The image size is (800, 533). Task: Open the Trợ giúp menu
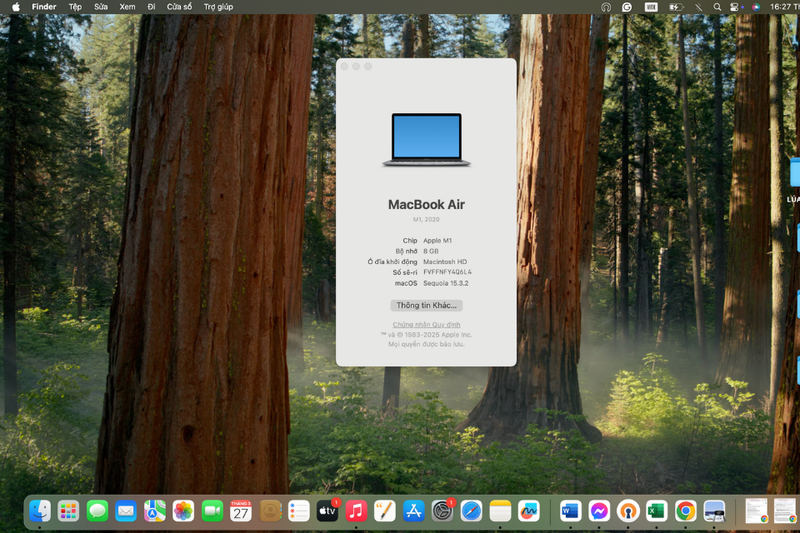point(218,7)
